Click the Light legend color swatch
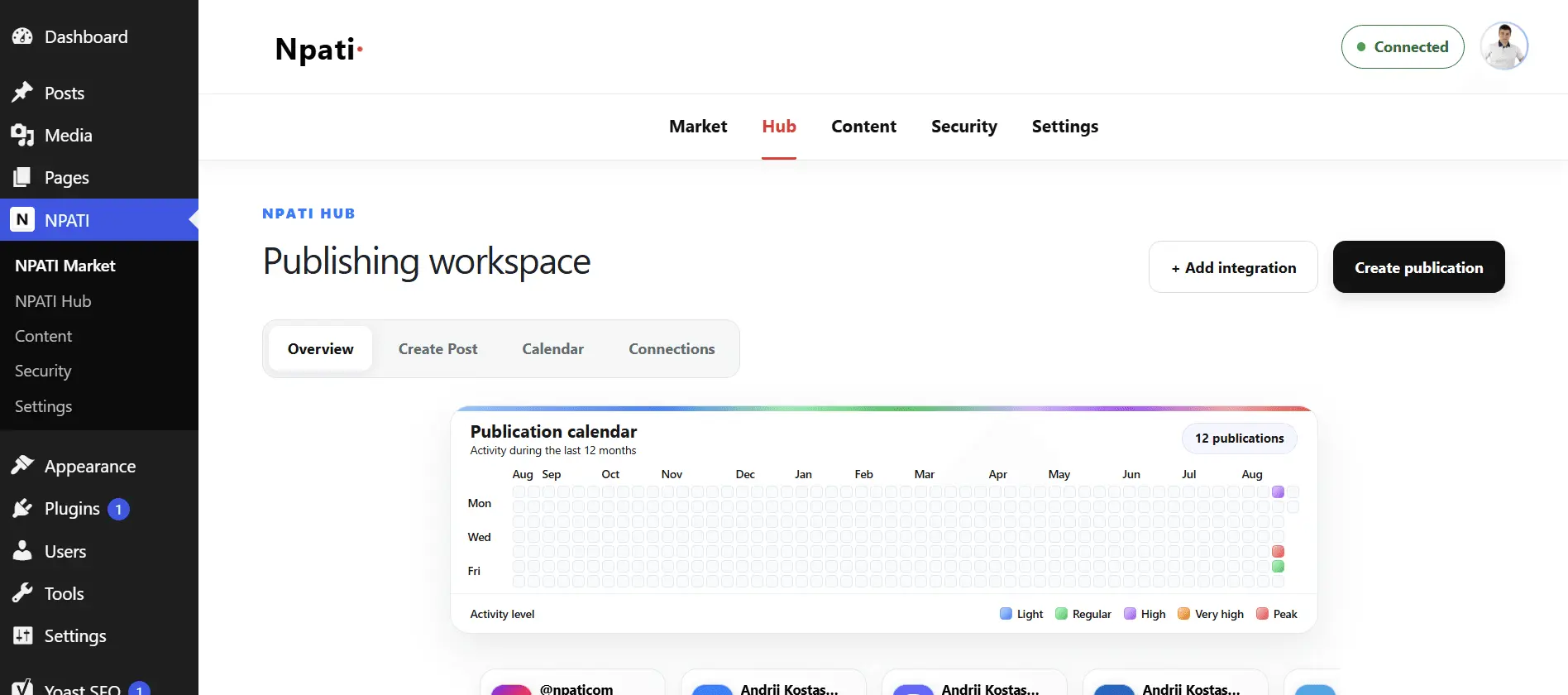The image size is (1568, 695). (x=1006, y=614)
